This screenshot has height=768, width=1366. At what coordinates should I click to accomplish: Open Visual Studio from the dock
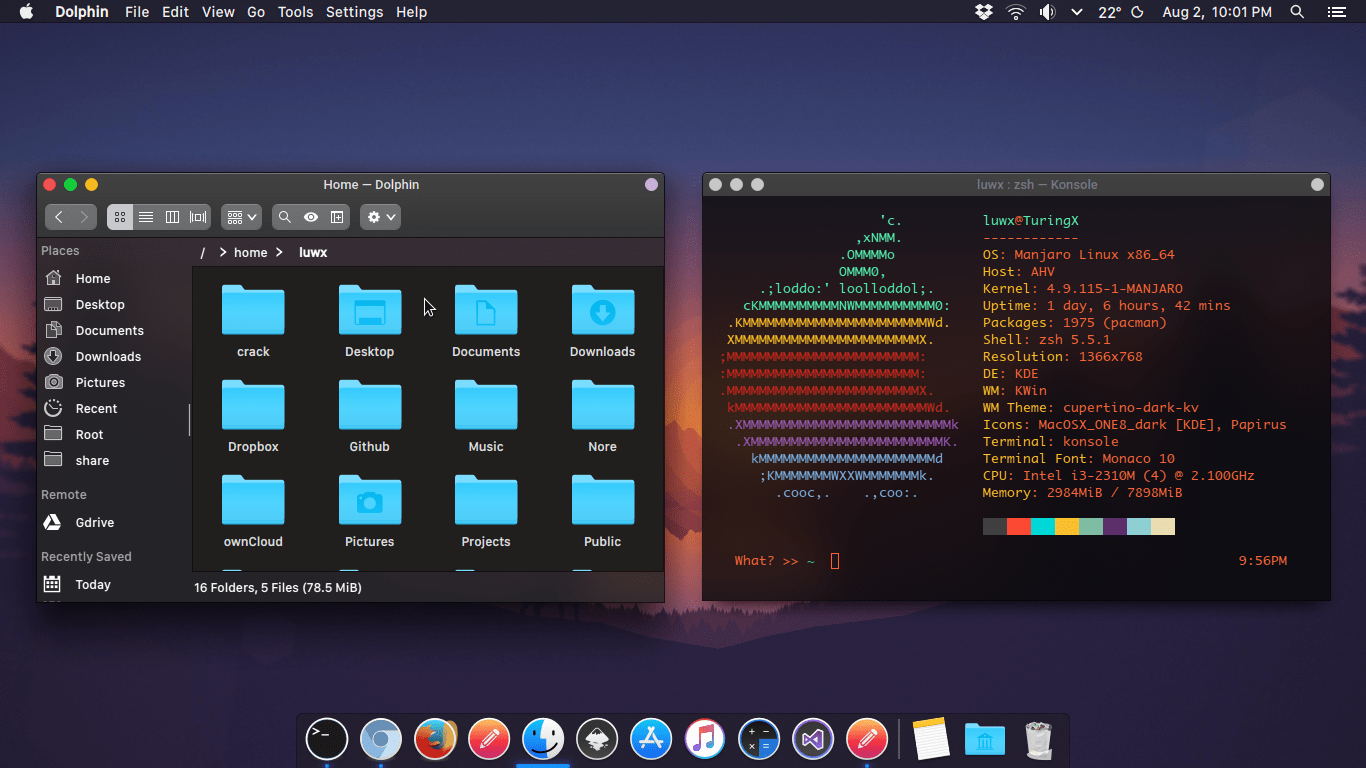(813, 738)
